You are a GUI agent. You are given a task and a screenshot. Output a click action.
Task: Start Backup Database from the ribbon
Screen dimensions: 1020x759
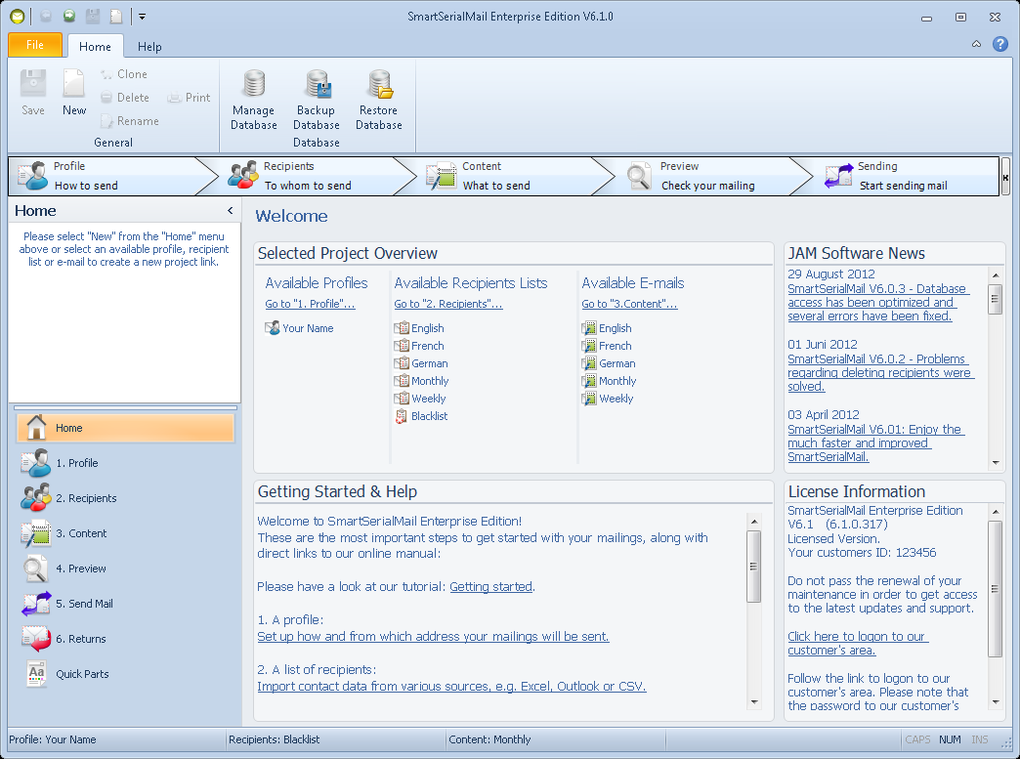pos(316,100)
